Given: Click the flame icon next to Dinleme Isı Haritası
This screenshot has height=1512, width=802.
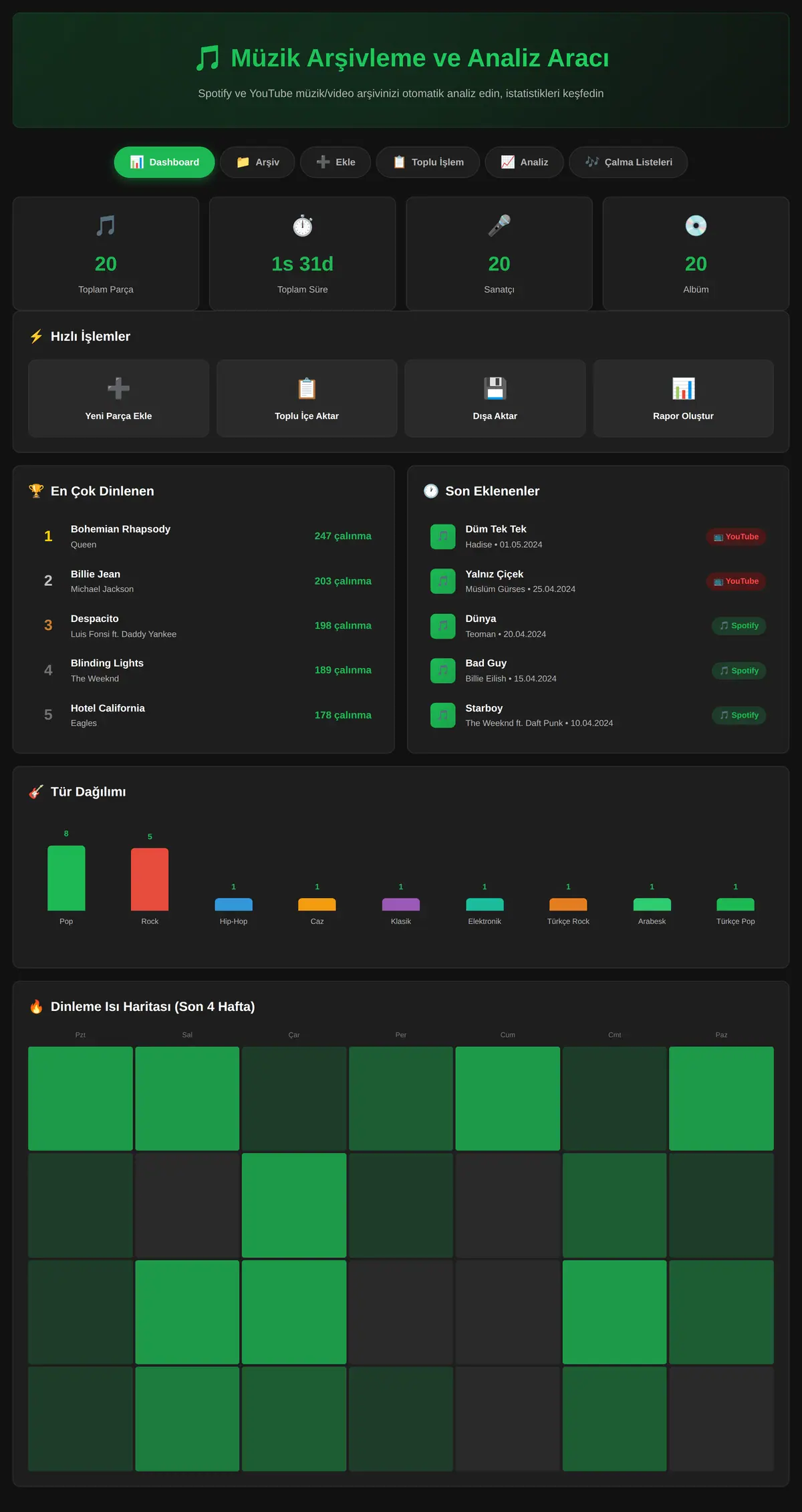Looking at the screenshot, I should 36,1007.
